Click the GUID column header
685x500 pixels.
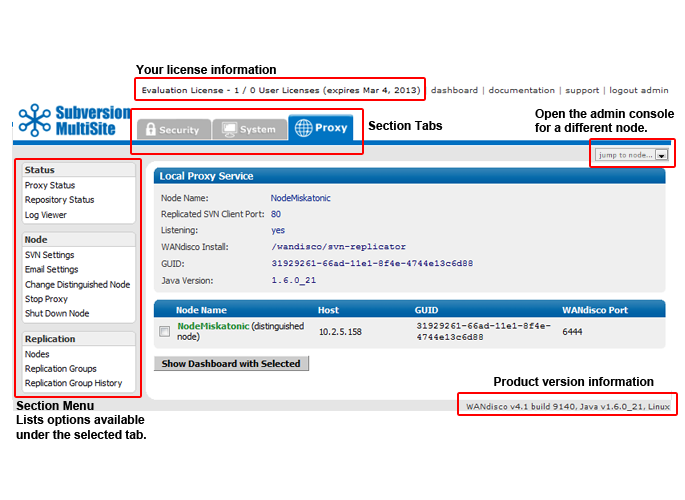[426, 310]
